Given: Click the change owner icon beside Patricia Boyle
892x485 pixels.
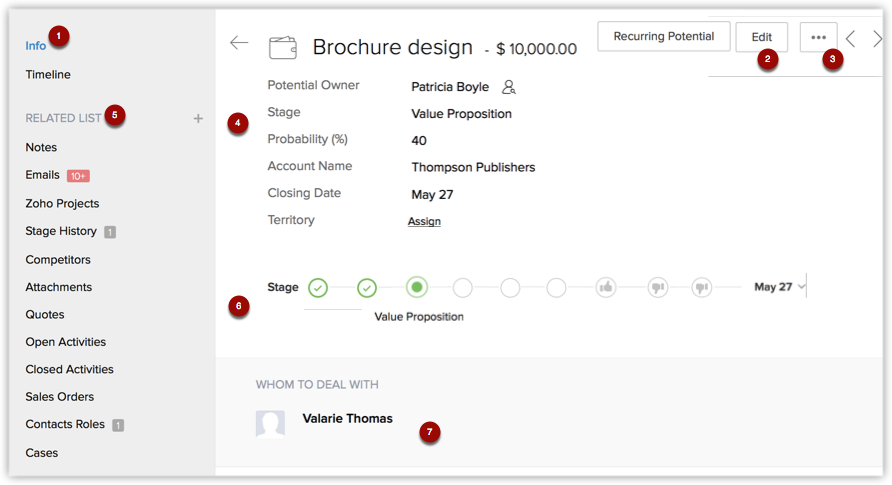Looking at the screenshot, I should click(509, 87).
